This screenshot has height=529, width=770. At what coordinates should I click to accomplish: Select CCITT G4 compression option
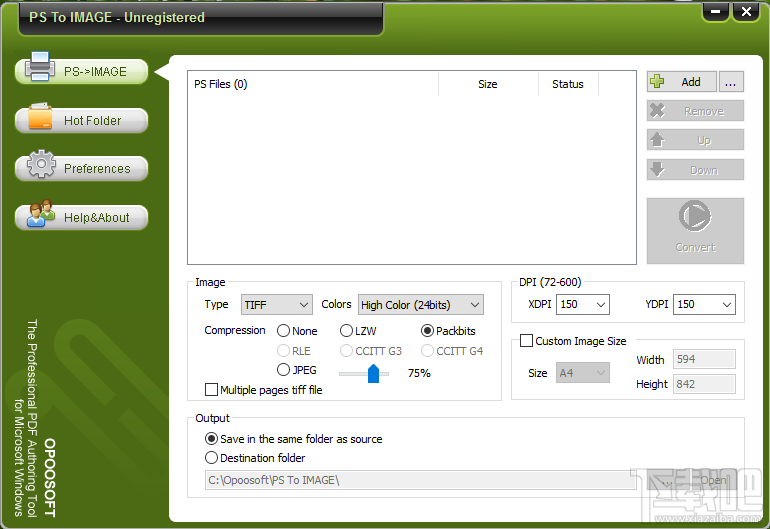(452, 351)
